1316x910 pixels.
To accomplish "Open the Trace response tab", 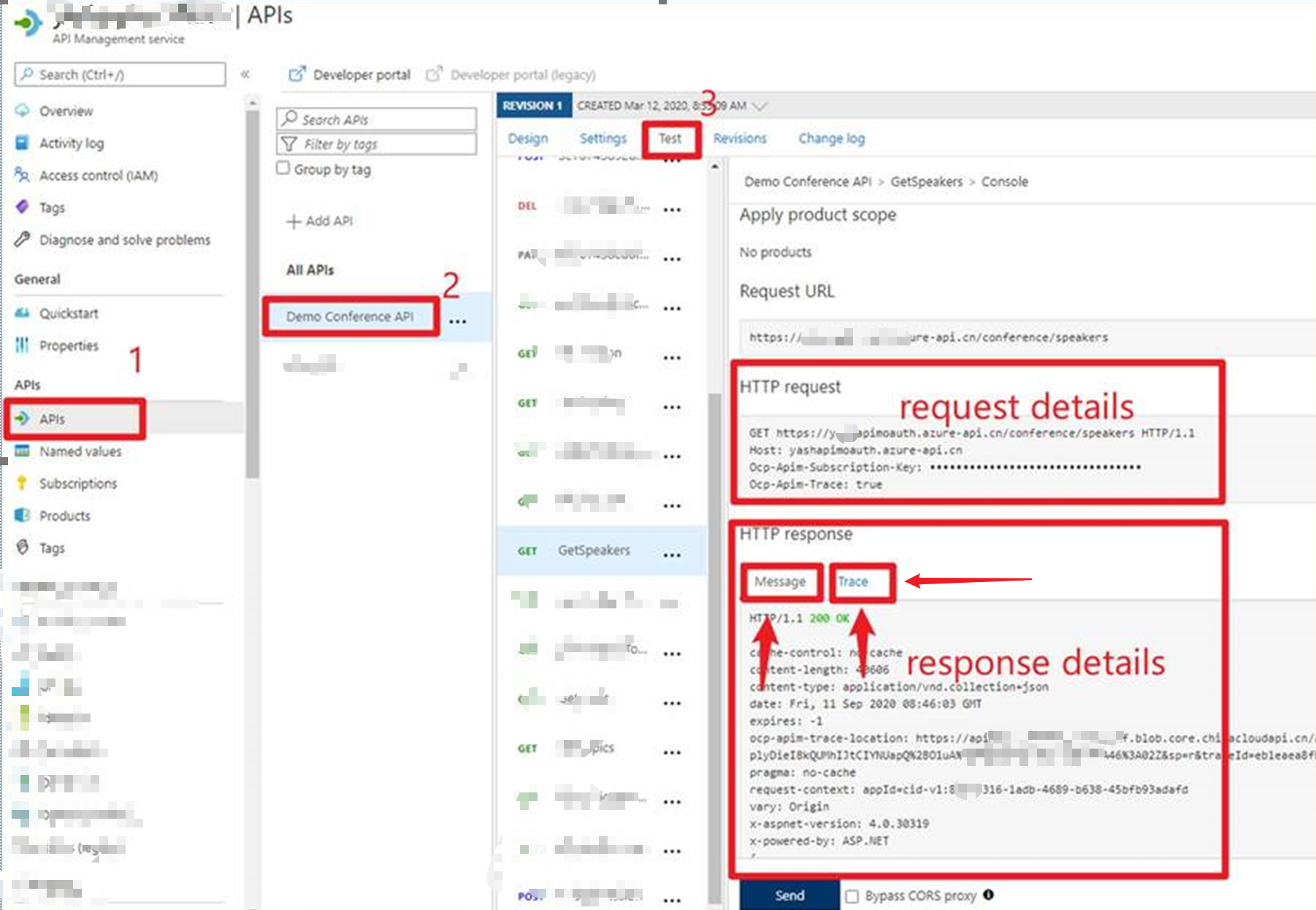I will point(853,582).
